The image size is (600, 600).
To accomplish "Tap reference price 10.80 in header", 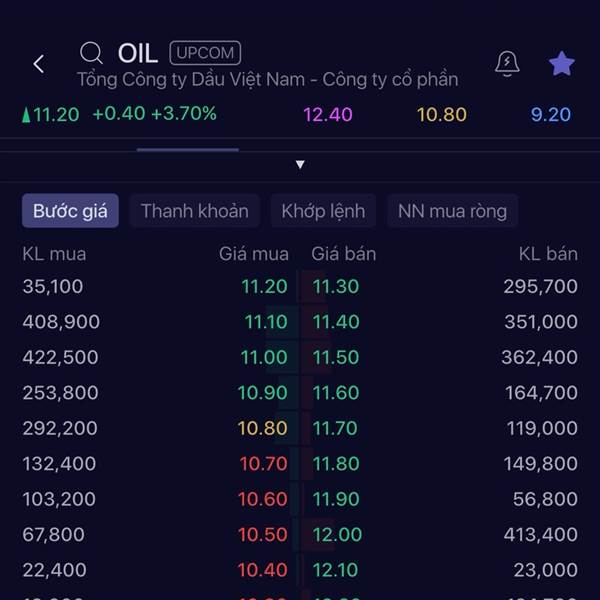I will (x=442, y=114).
